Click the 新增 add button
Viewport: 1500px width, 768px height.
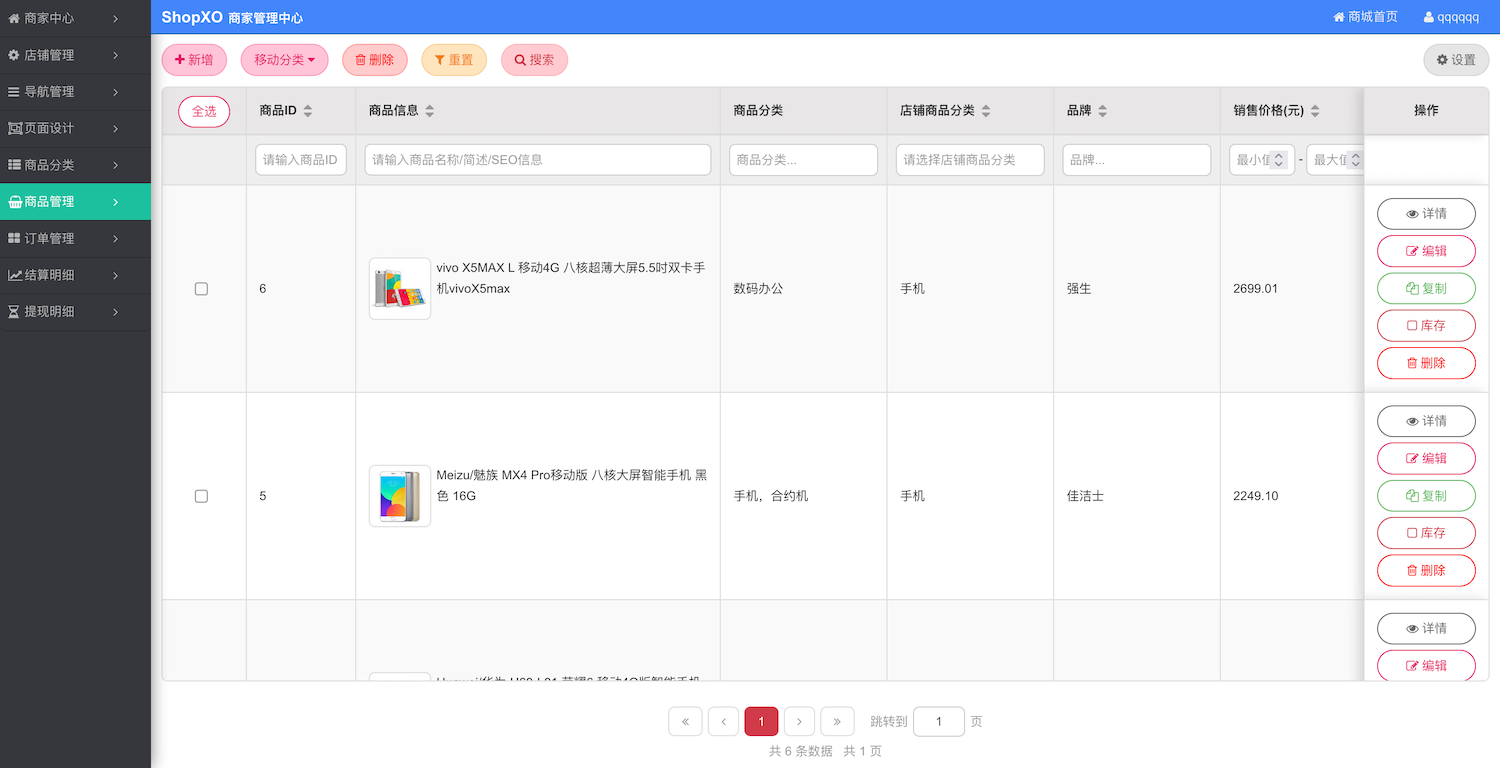point(194,60)
